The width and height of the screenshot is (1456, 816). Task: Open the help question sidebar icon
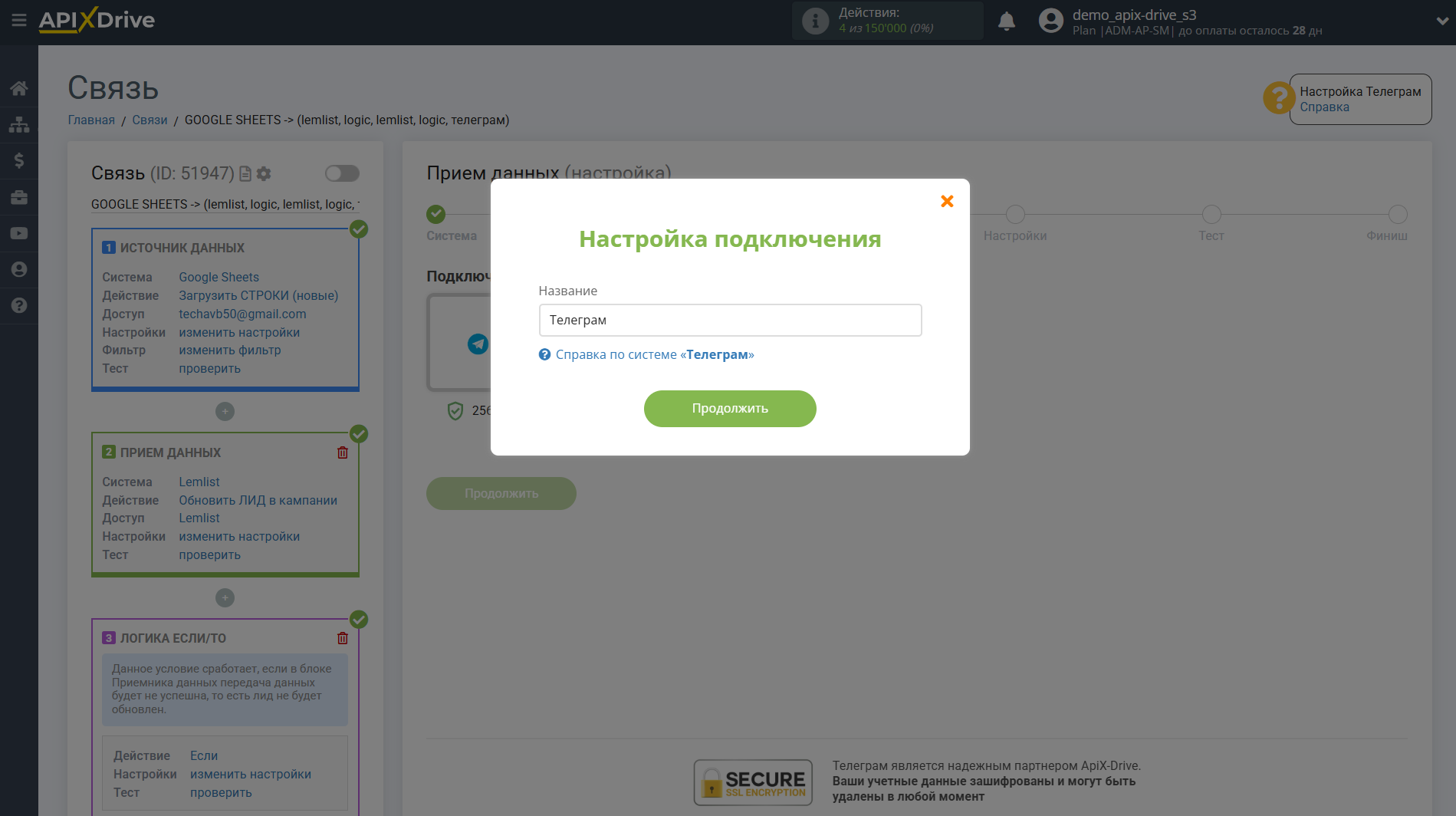19,305
